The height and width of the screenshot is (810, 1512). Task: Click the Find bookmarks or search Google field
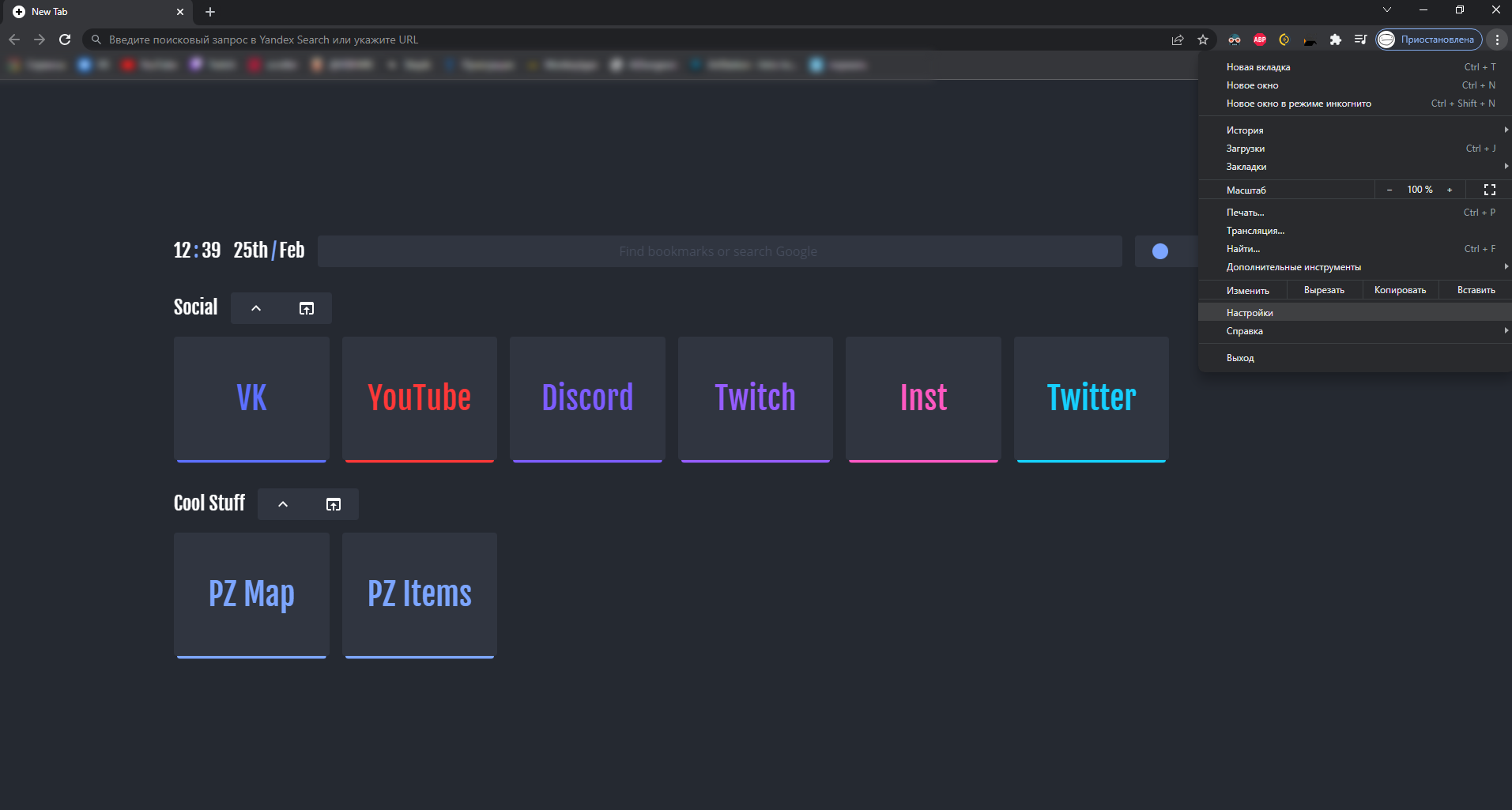[719, 251]
